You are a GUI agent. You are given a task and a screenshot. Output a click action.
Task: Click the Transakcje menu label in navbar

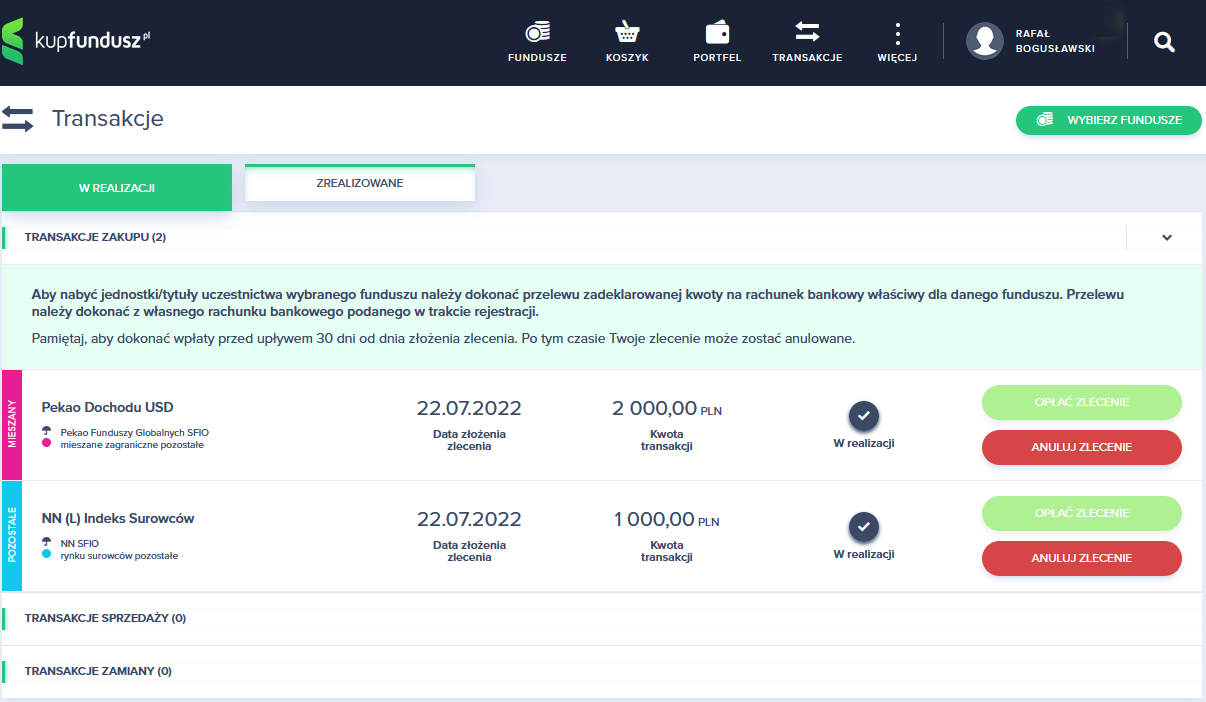coord(807,58)
